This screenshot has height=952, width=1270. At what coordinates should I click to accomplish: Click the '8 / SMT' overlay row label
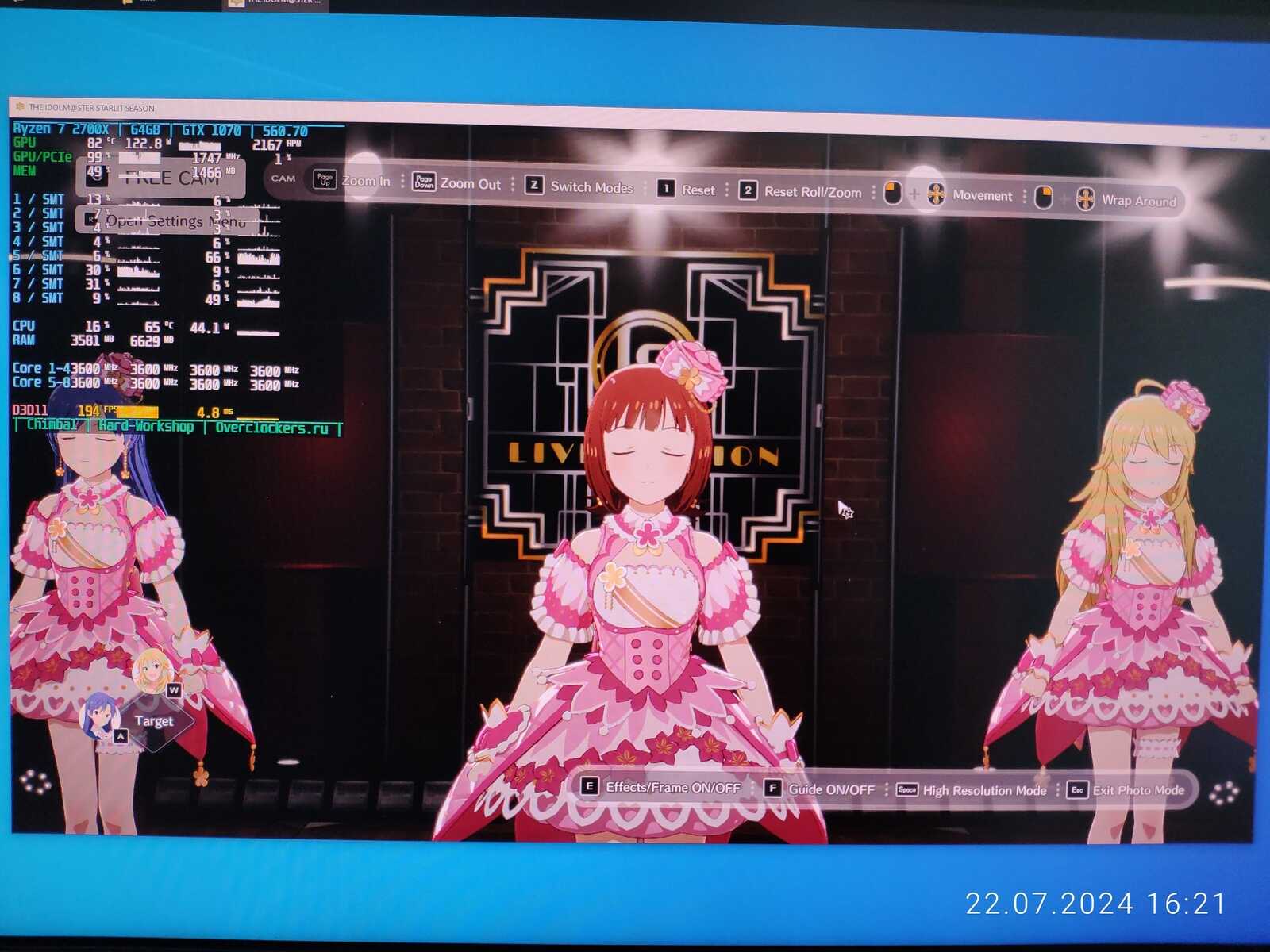click(38, 297)
